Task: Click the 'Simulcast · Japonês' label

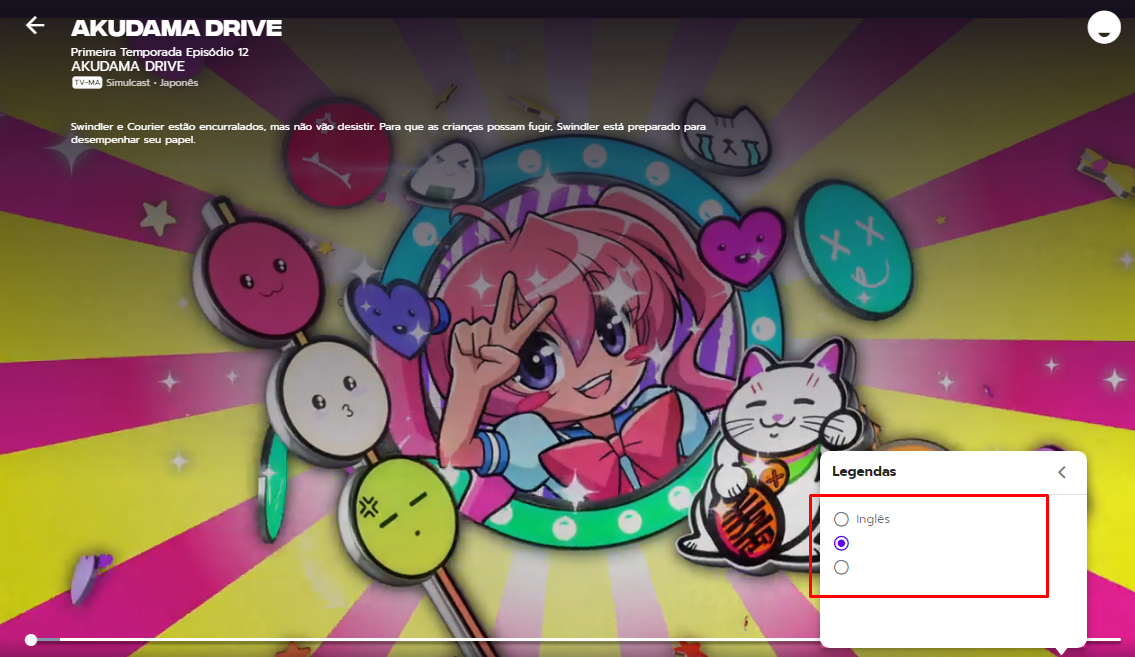Action: click(x=152, y=82)
